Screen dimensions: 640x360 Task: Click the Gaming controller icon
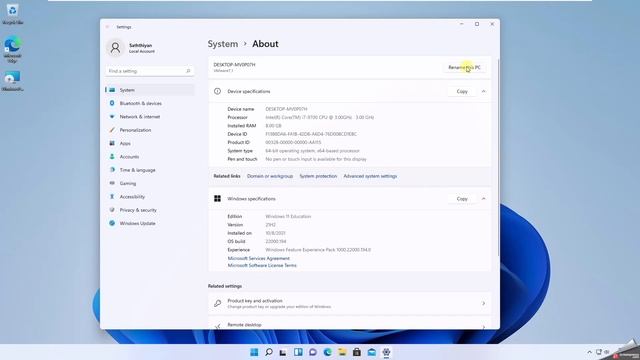pyautogui.click(x=112, y=183)
